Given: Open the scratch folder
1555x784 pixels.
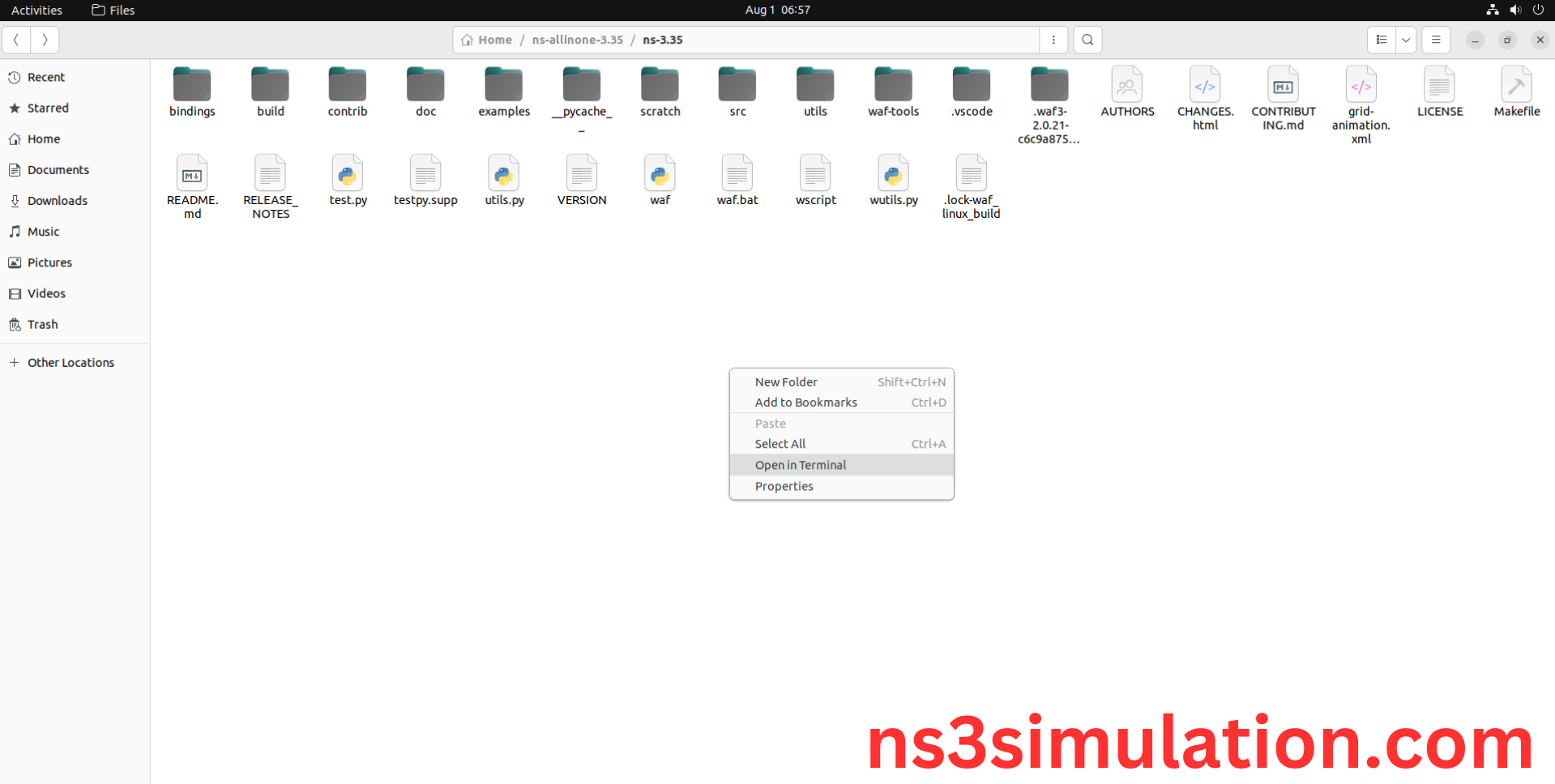Looking at the screenshot, I should coord(660,86).
